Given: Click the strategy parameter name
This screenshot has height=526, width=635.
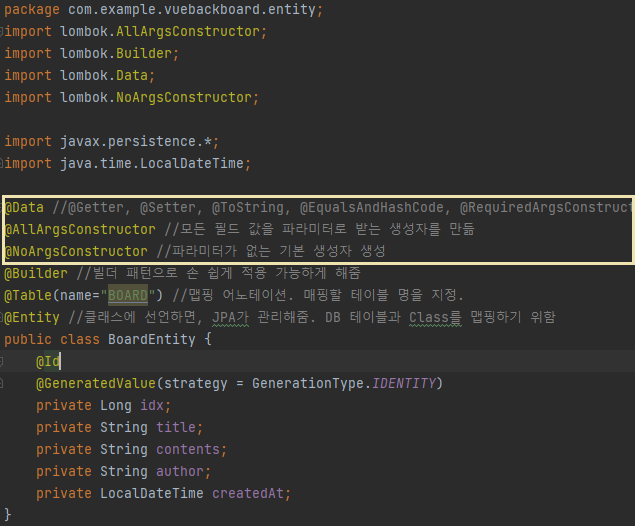Looking at the screenshot, I should tap(196, 383).
